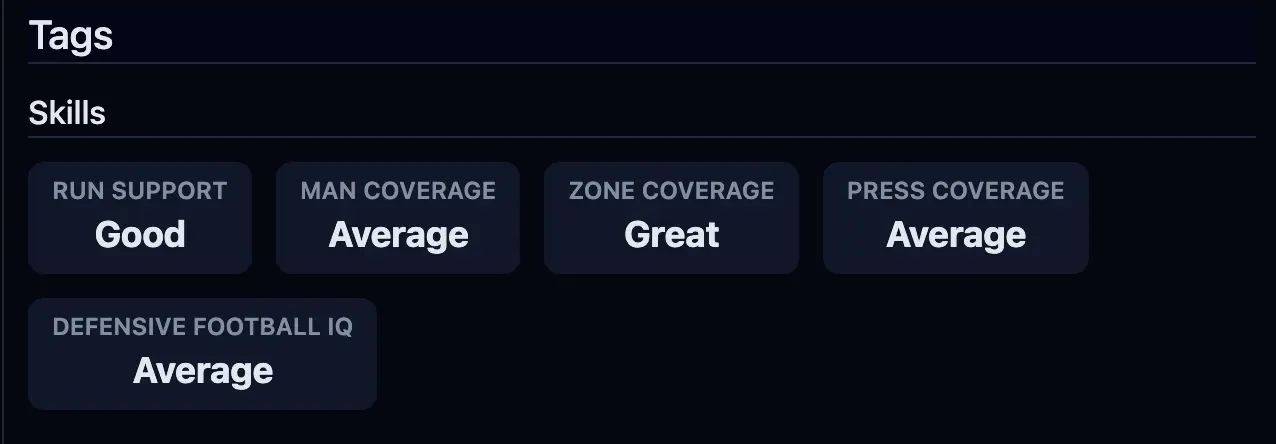Click the Tags section heading
Viewport: 1276px width, 444px height.
[x=71, y=36]
